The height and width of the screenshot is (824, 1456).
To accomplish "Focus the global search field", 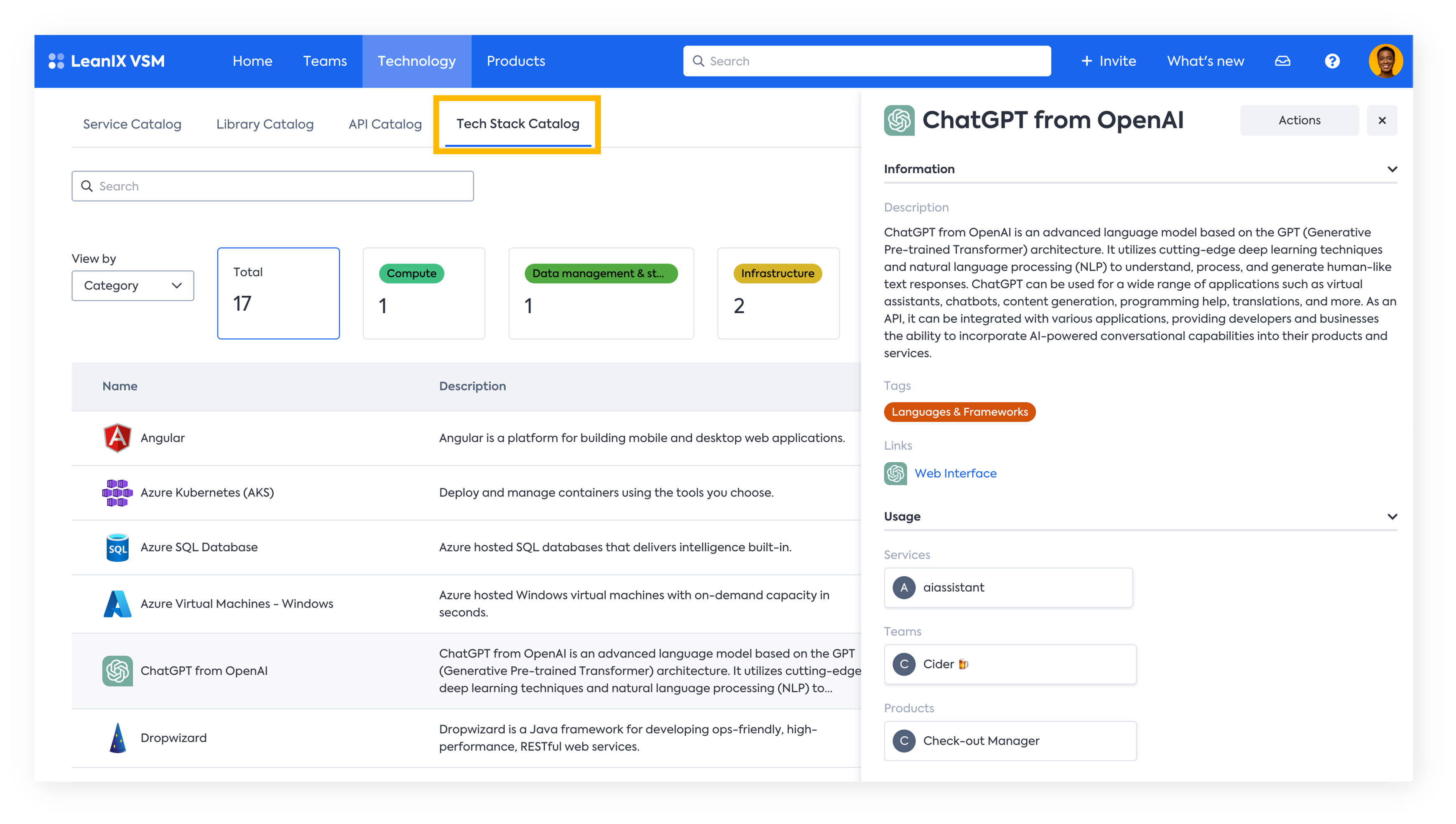I will 866,61.
